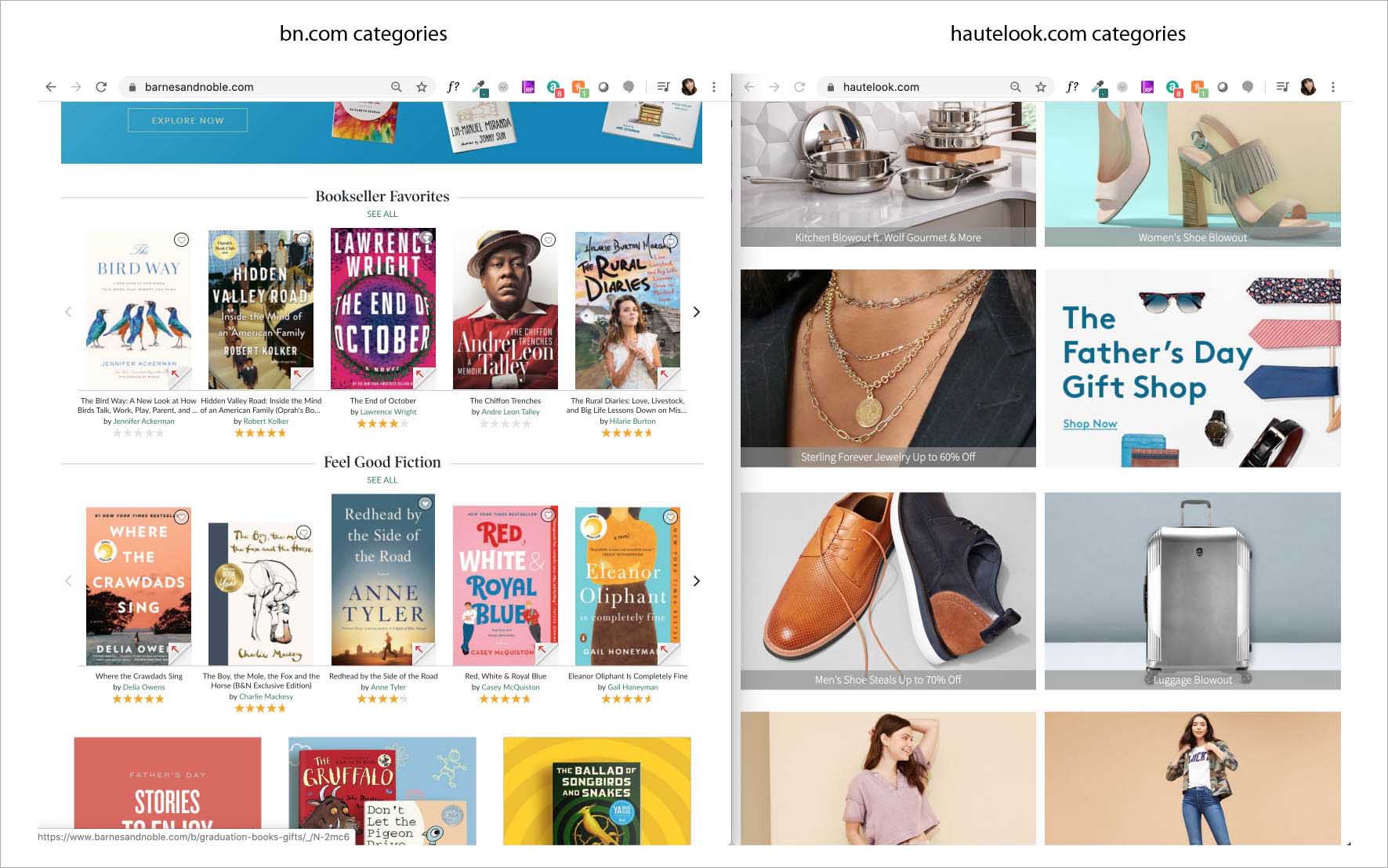This screenshot has width=1388, height=868.
Task: Add The End of October to wishlist heart
Action: click(x=426, y=237)
